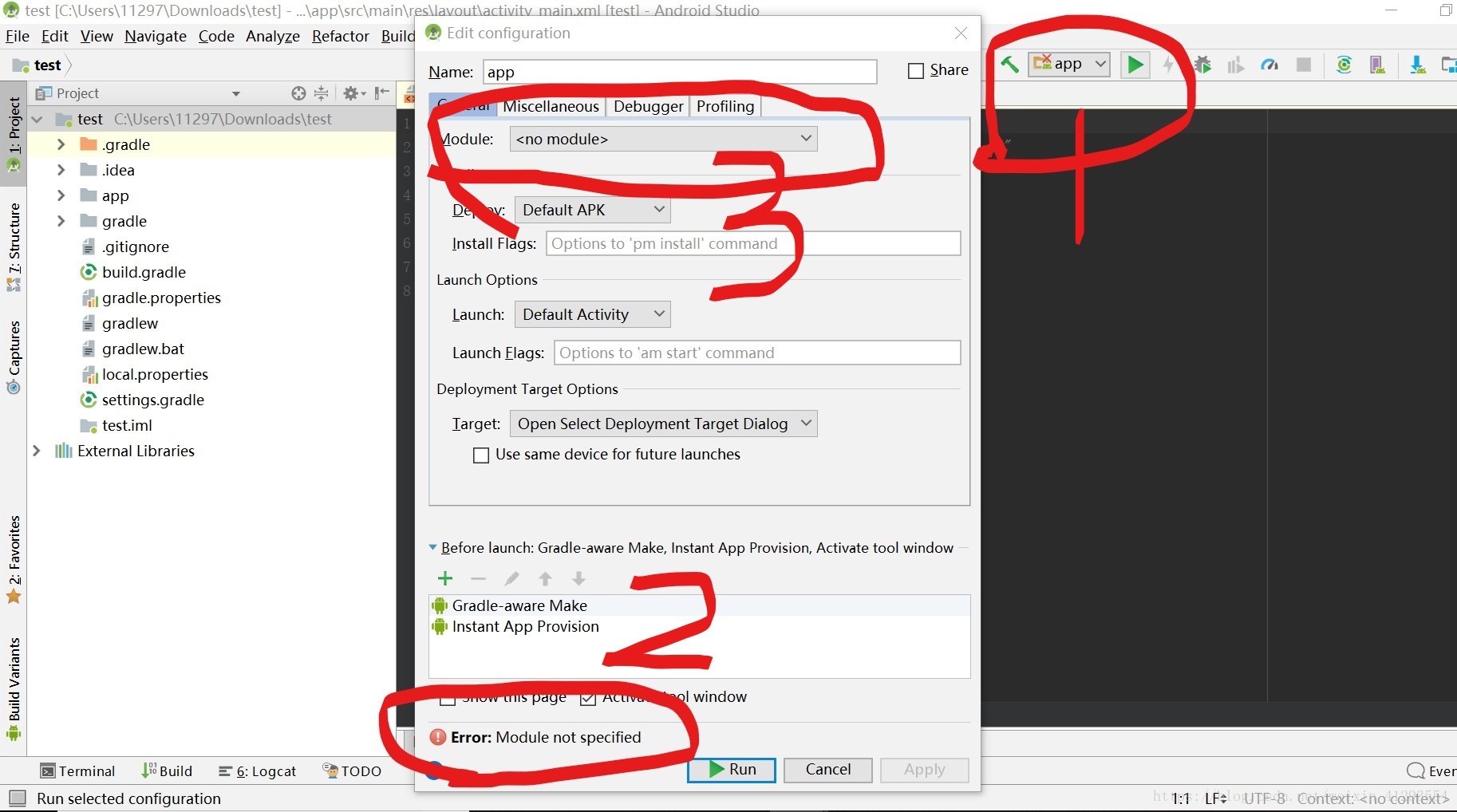
Task: Open the Navigate menu
Action: click(x=156, y=36)
